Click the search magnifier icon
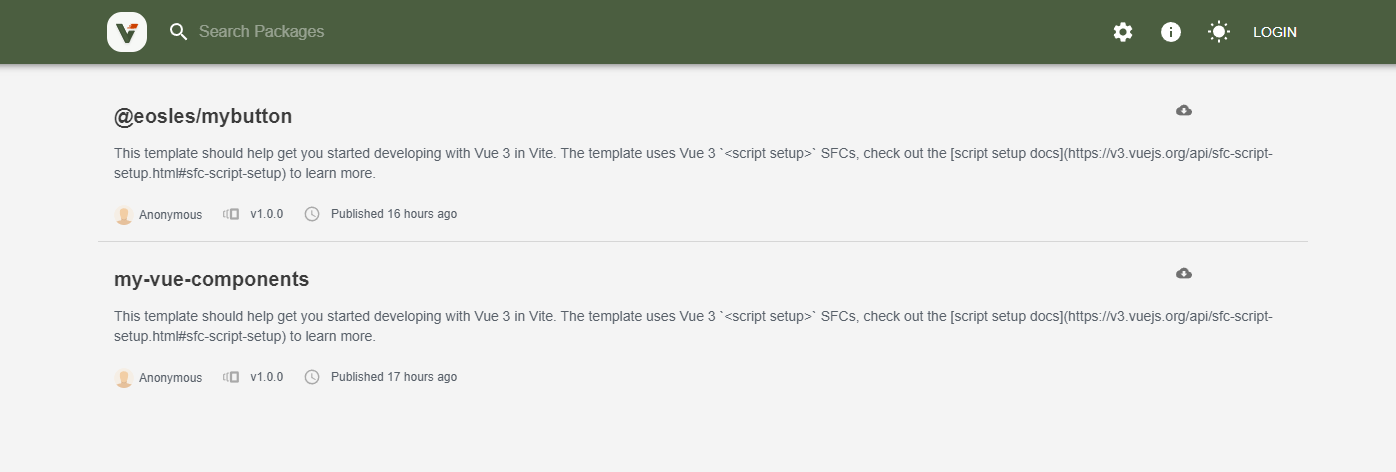 tap(179, 32)
